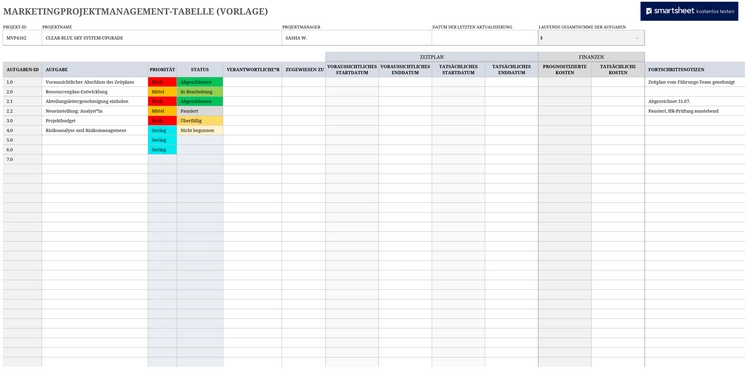Click the AUFGABE column header

pos(95,70)
